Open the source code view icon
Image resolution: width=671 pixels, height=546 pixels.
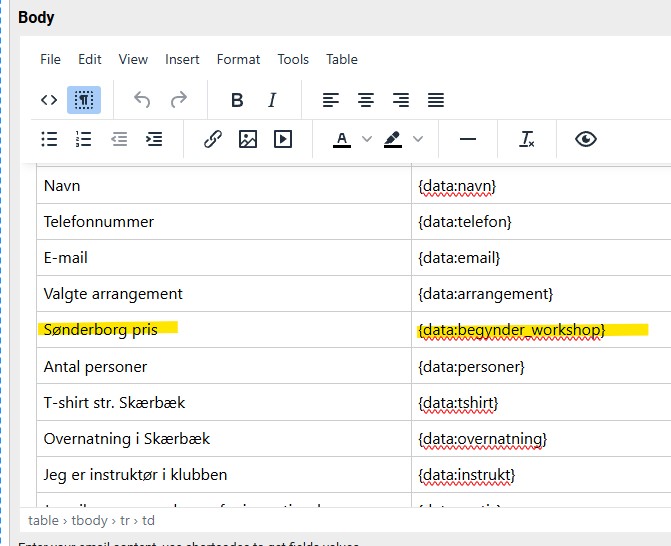click(49, 100)
